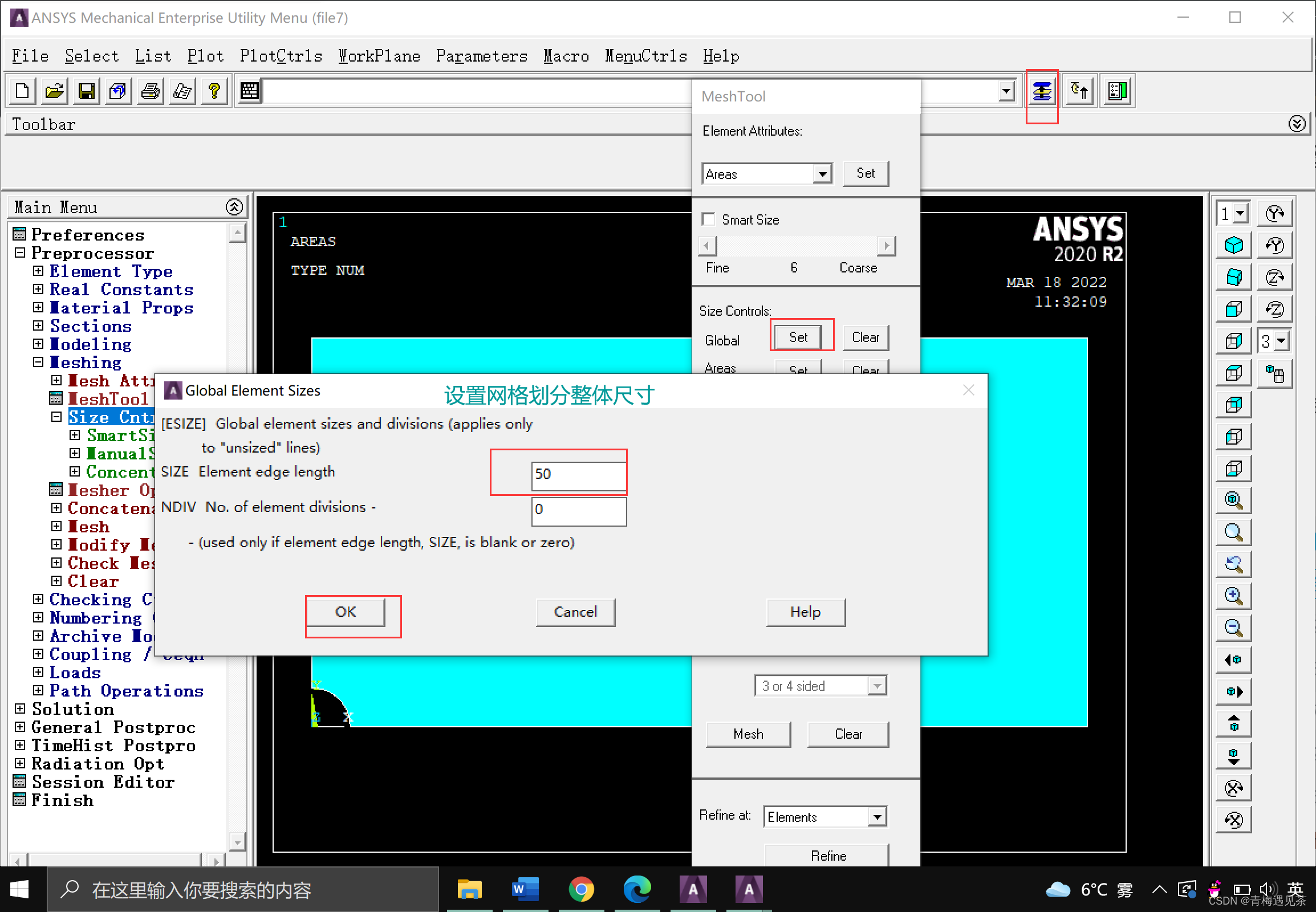
Task: Click the Mesh button in MeshTool
Action: click(x=748, y=734)
